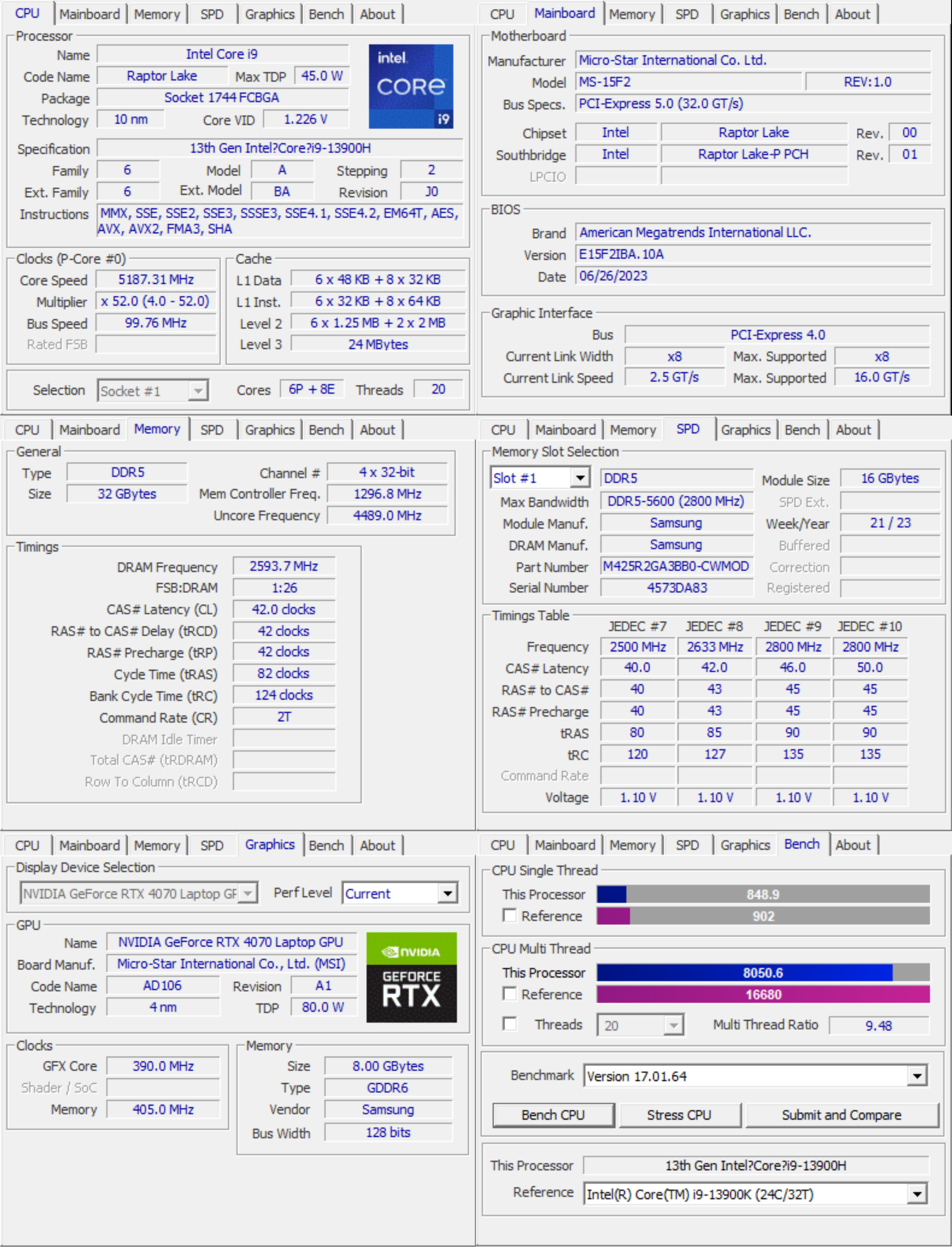Enable the Single Thread Reference checkbox
Screen dimensions: 952x1247
pos(509,916)
